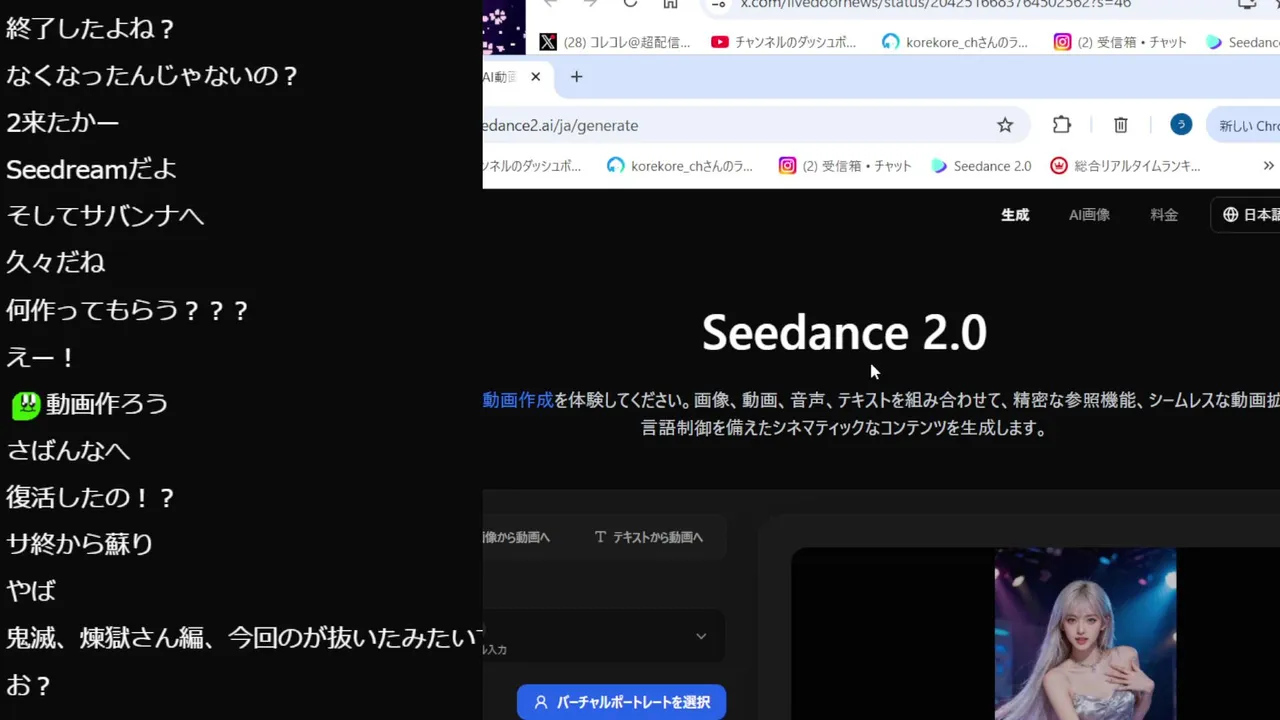1280x720 pixels.
Task: Click chat message 'なくなったんじゃないの？'
Action: pos(152,76)
